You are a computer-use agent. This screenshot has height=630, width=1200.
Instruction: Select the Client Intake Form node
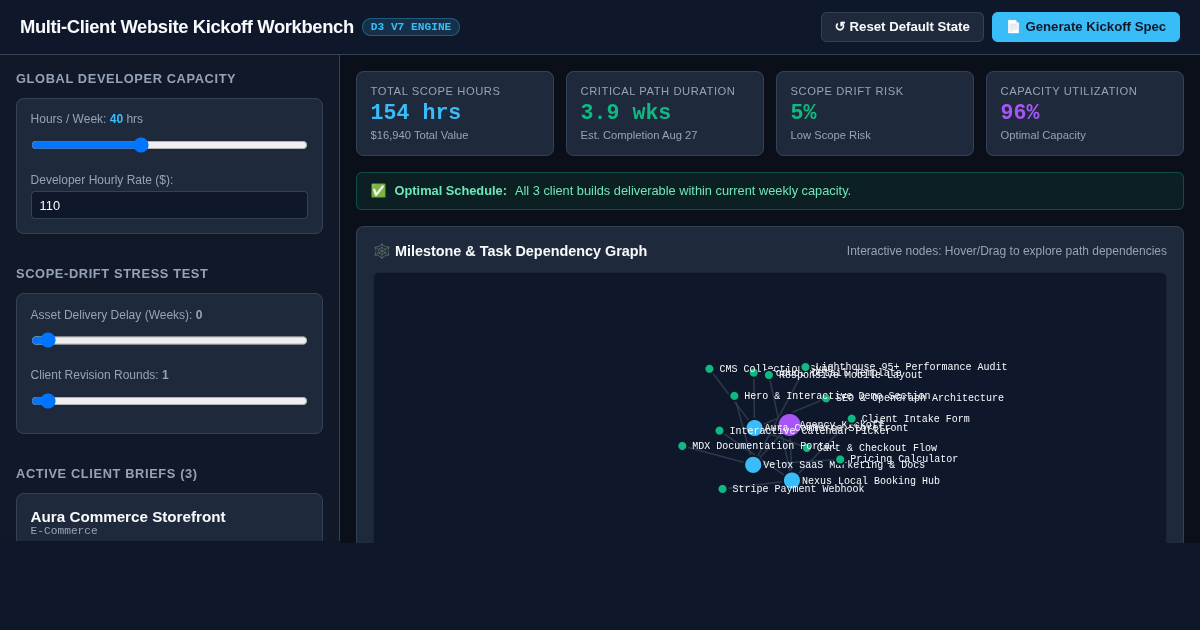pos(852,419)
